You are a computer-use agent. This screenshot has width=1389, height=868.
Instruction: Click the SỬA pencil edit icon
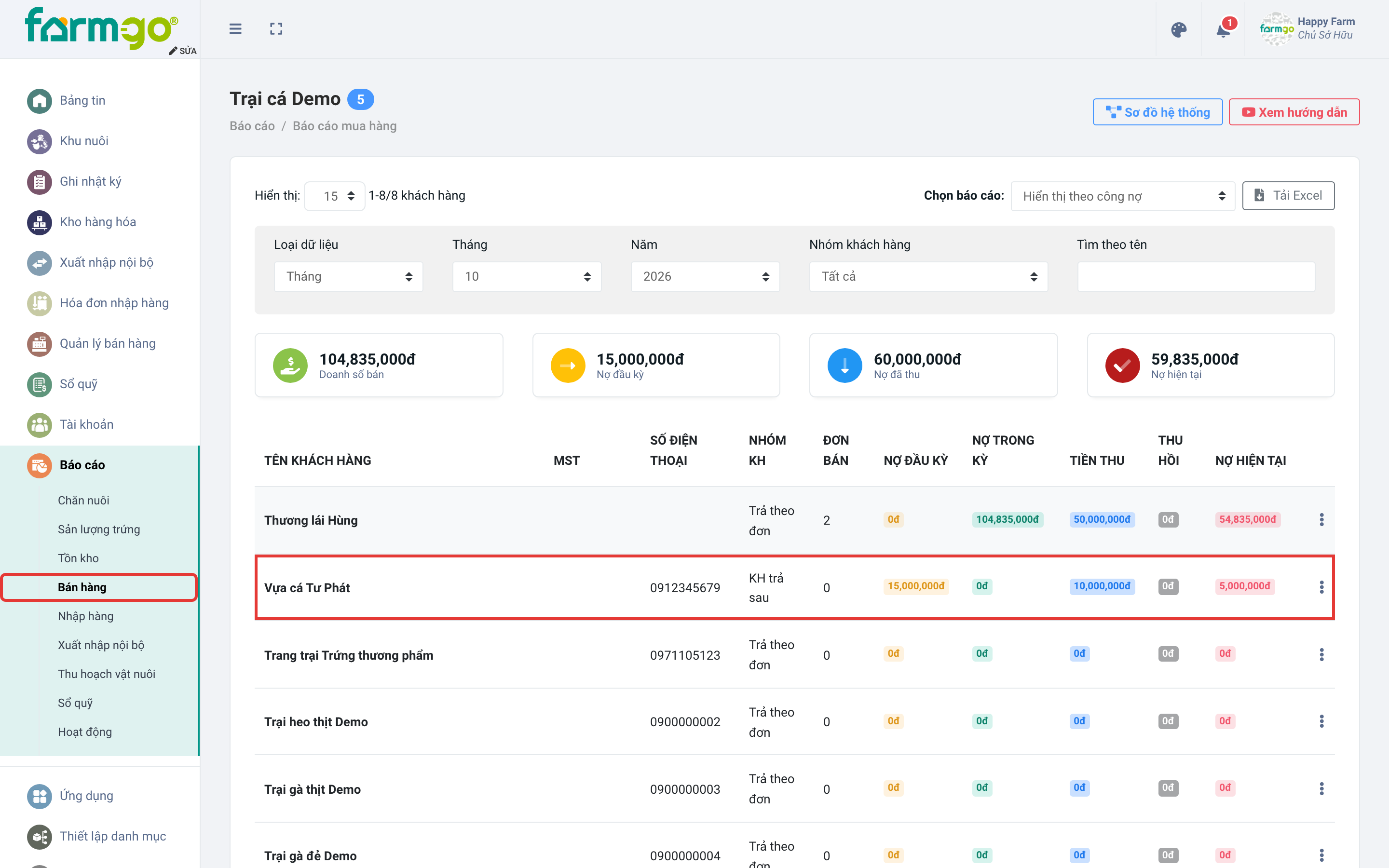click(x=182, y=51)
